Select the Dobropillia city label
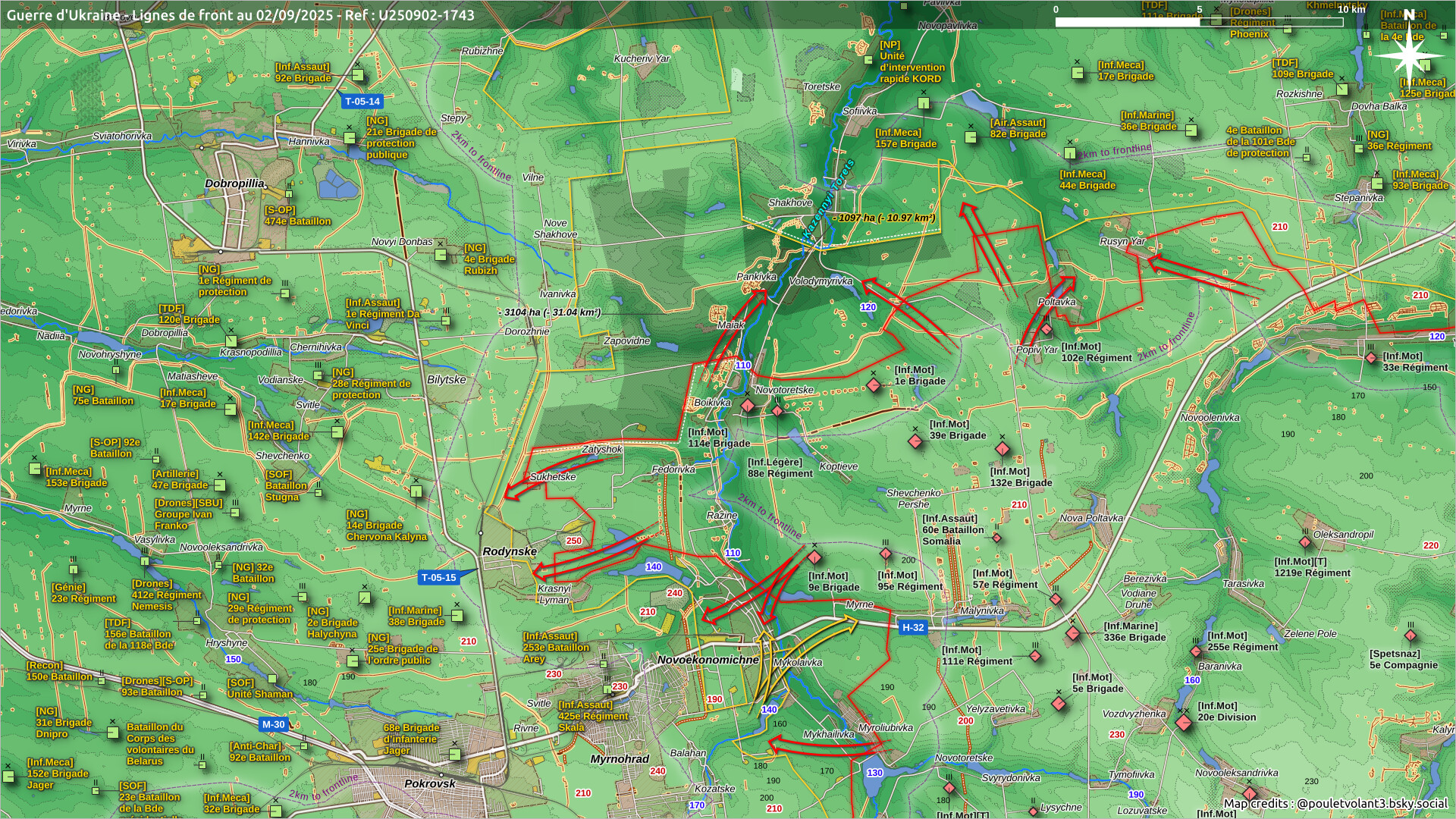This screenshot has height=819, width=1456. (x=235, y=184)
